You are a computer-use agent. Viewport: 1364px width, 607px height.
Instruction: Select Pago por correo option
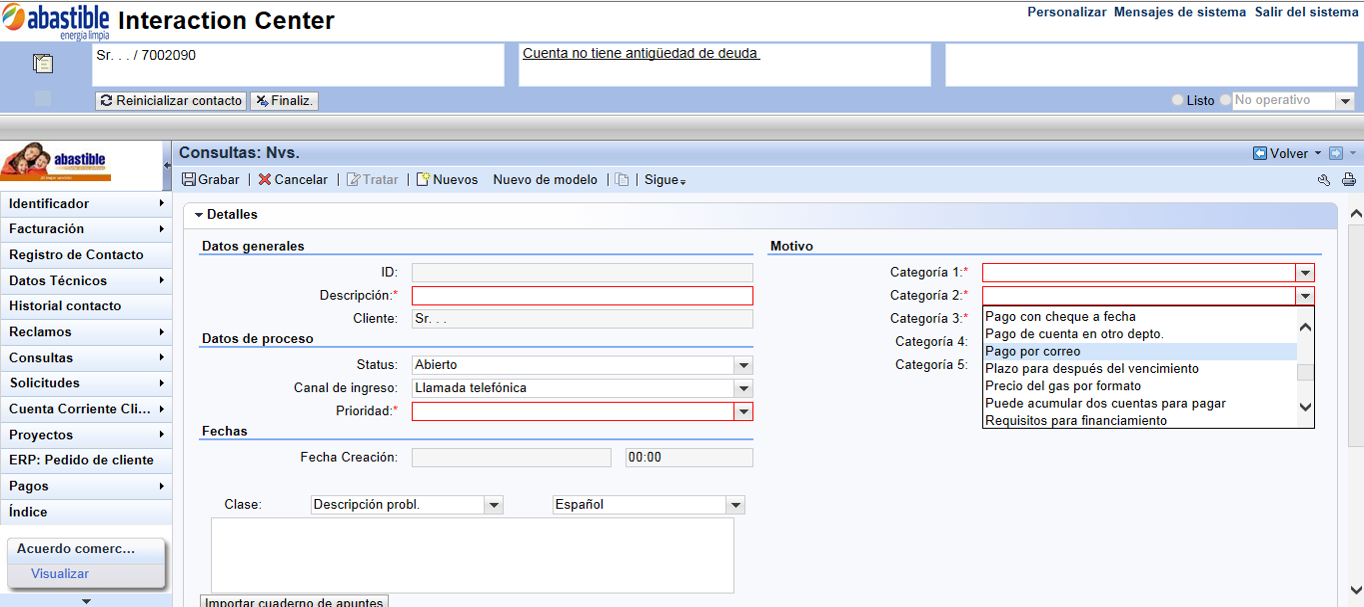pyautogui.click(x=1140, y=352)
